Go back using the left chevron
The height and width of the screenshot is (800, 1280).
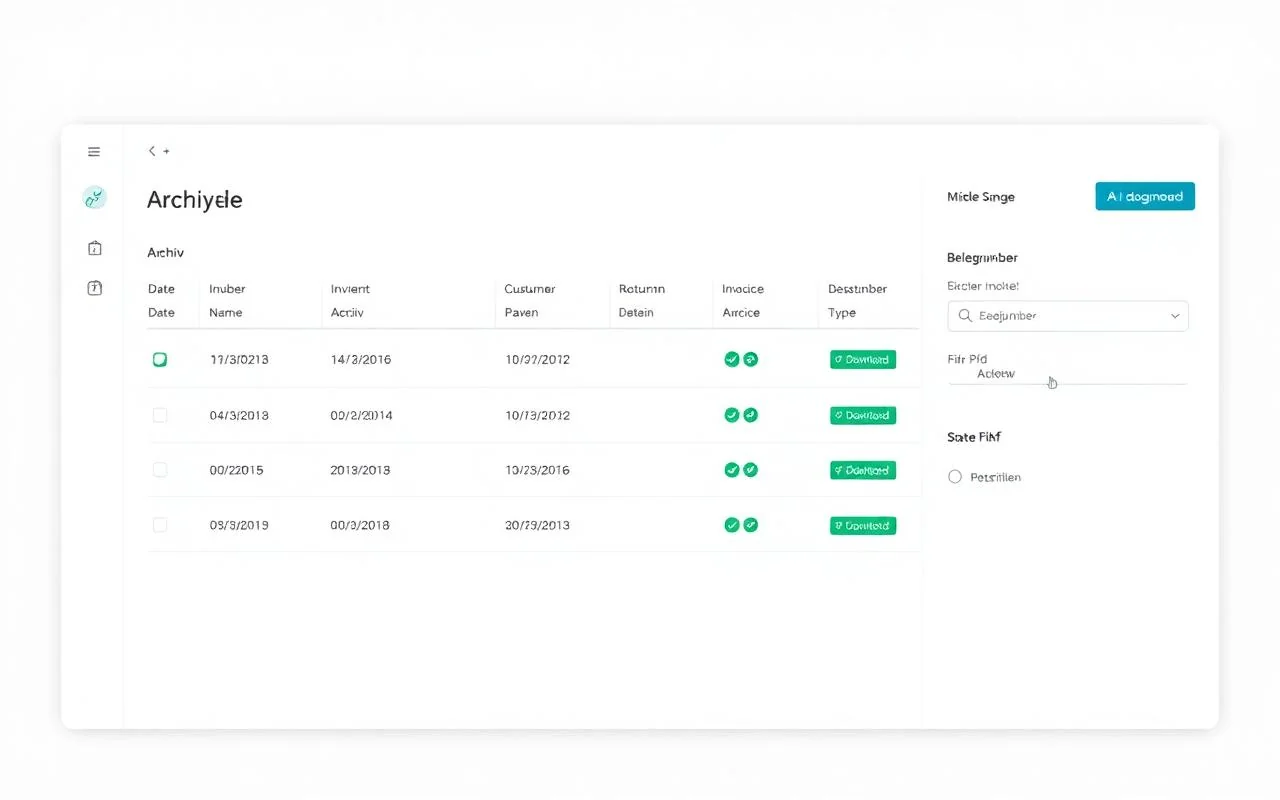(152, 151)
